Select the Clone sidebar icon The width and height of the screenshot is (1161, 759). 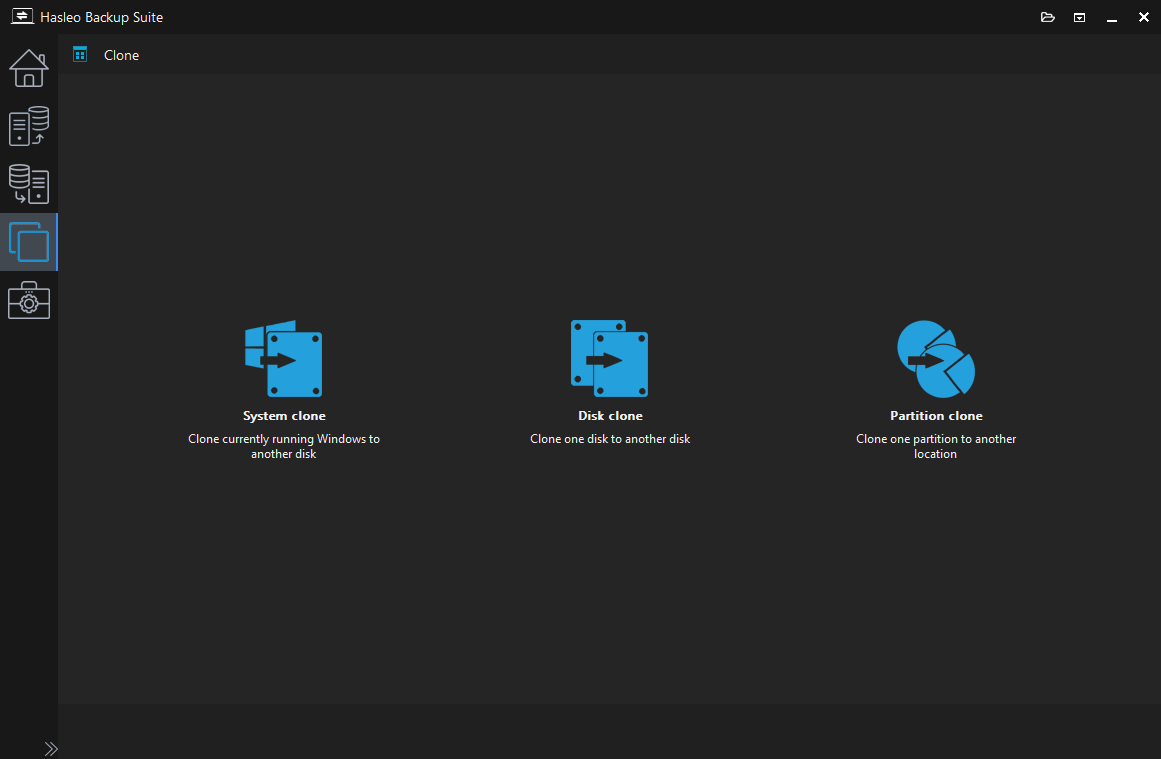pos(29,242)
